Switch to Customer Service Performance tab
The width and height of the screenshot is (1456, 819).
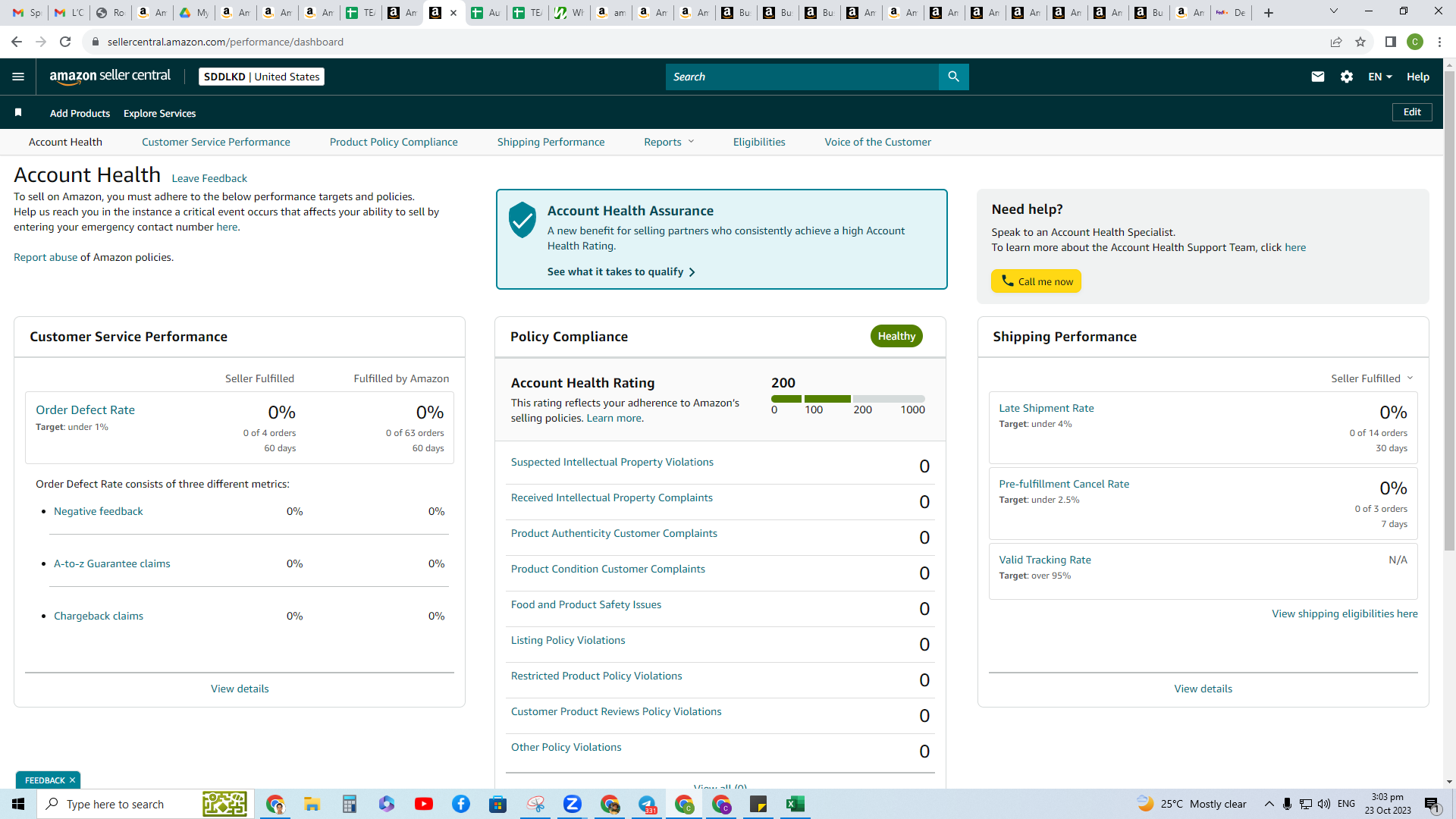(216, 142)
